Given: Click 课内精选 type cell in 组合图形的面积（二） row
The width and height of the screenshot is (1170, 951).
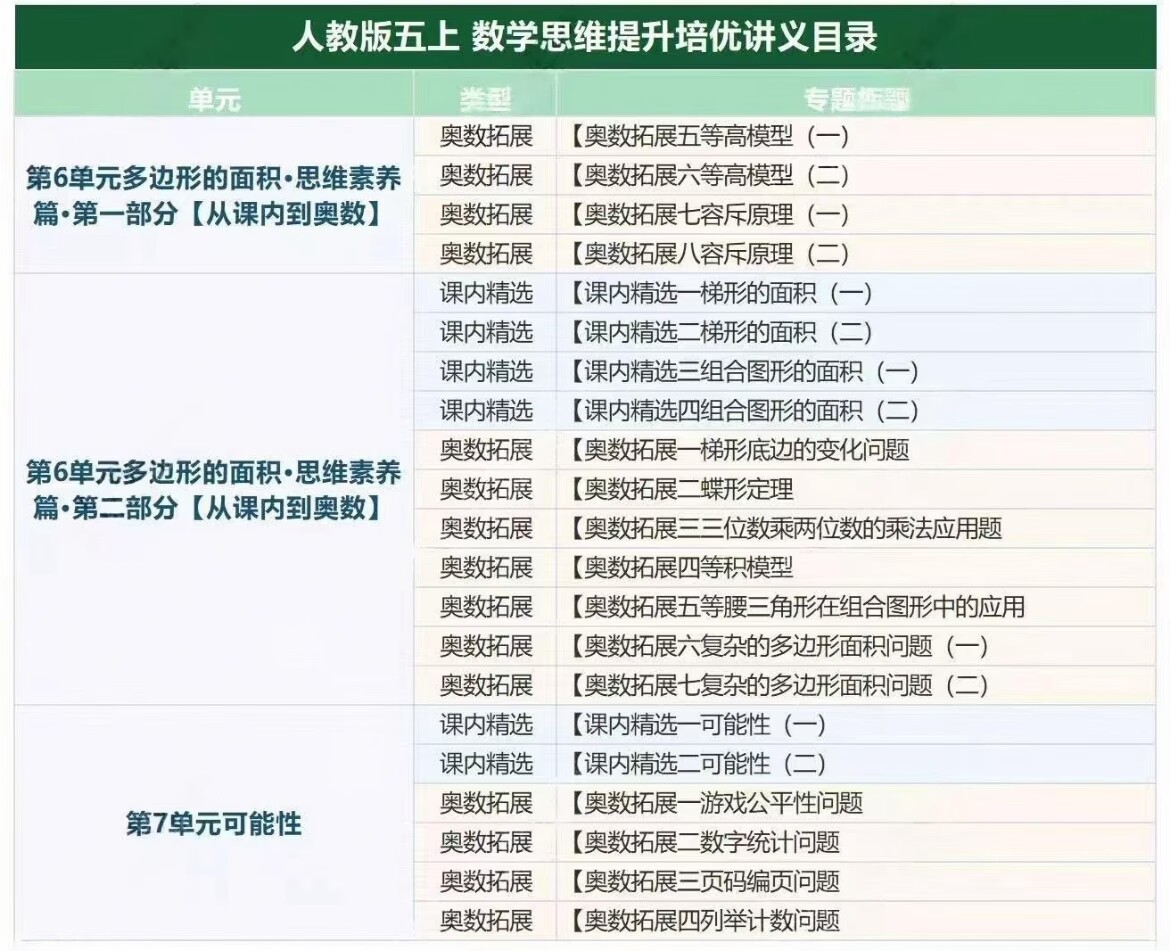Looking at the screenshot, I should 487,410.
